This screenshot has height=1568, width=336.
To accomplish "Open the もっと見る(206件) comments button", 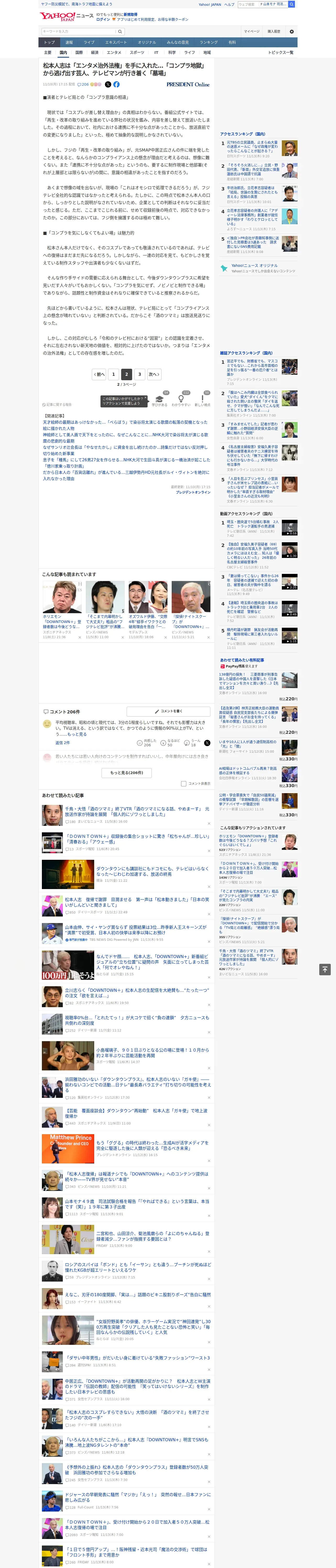I will coord(127,773).
